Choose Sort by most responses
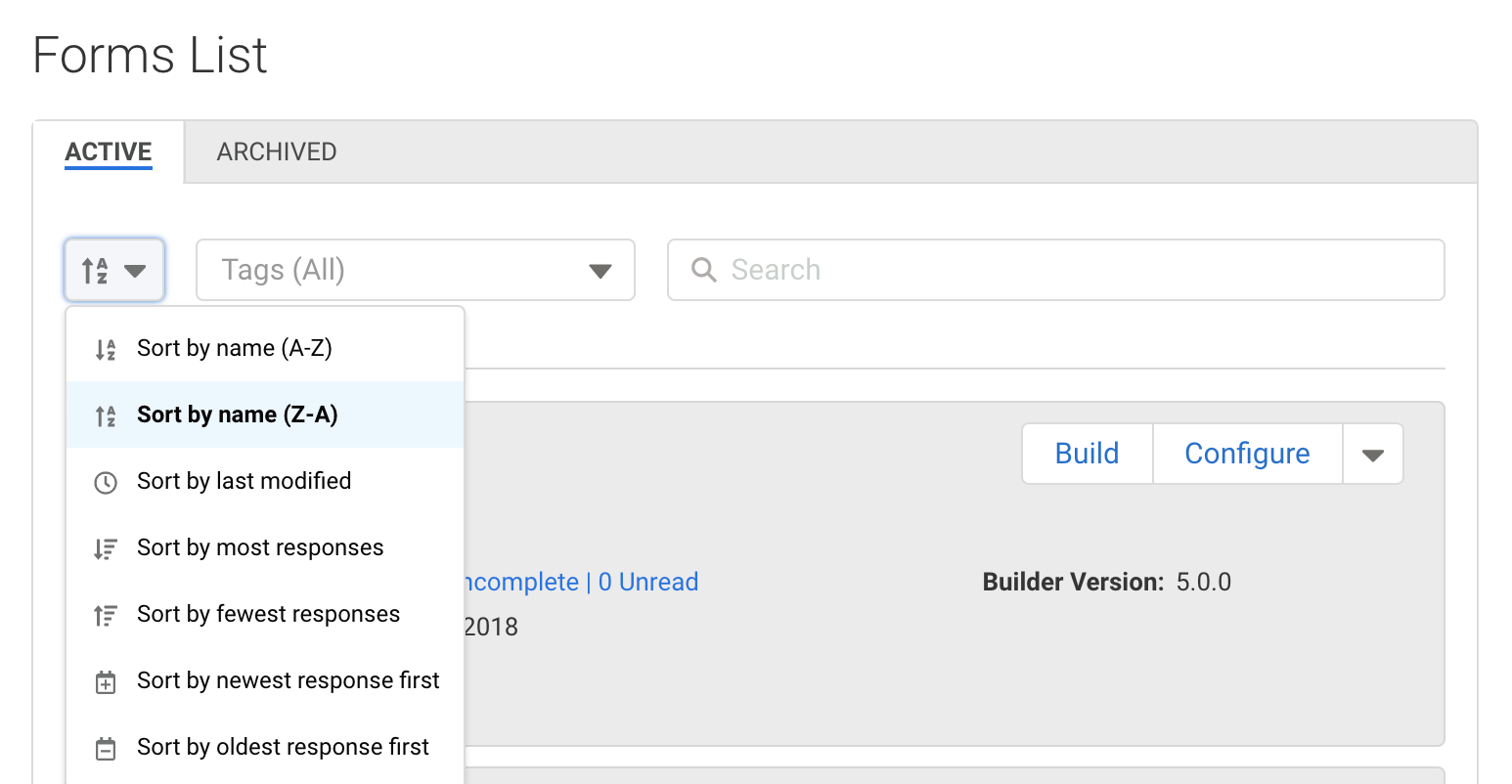The width and height of the screenshot is (1512, 784). [260, 547]
